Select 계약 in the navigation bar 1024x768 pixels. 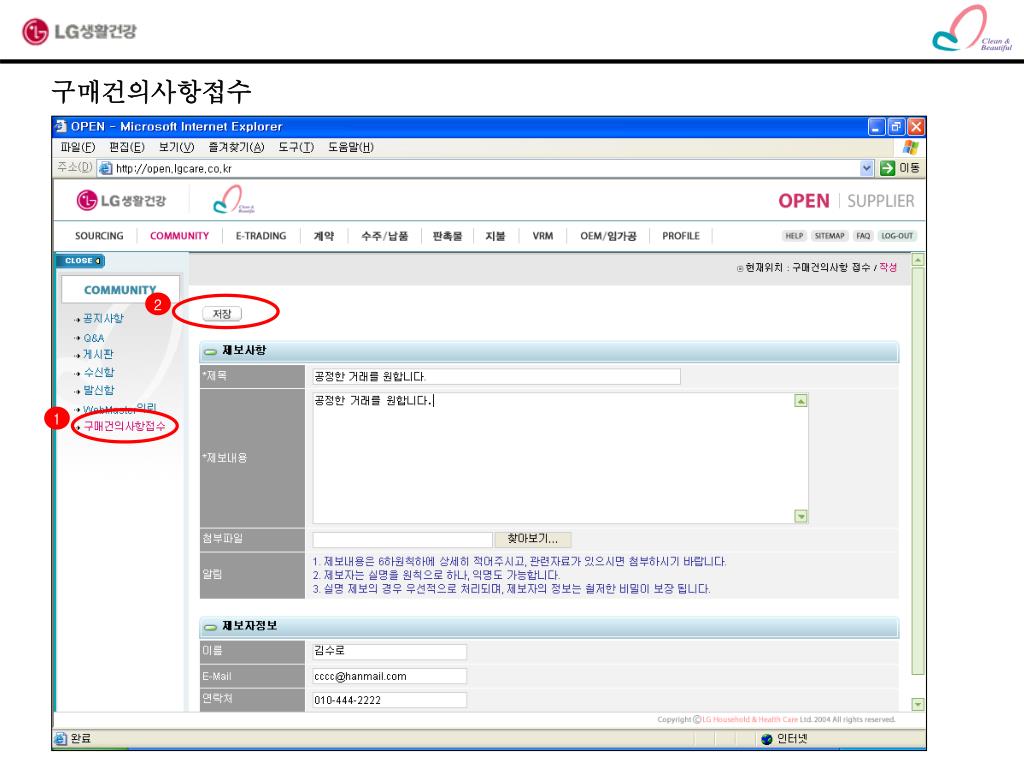323,236
